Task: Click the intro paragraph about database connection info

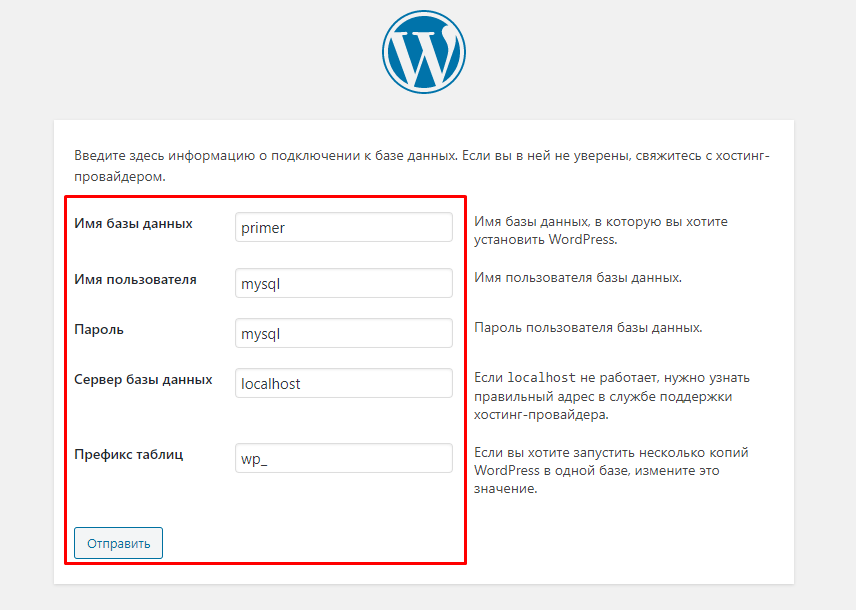Action: pyautogui.click(x=420, y=166)
